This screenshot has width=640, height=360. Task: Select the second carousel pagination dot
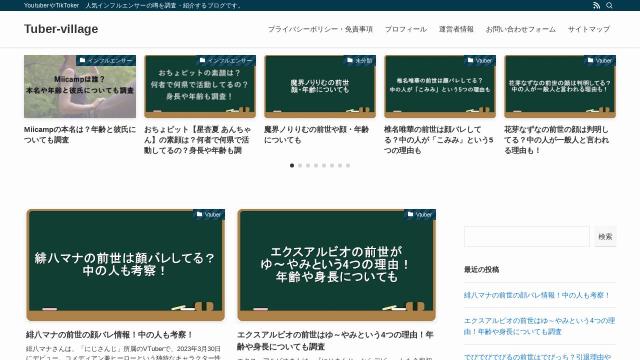pyautogui.click(x=300, y=165)
